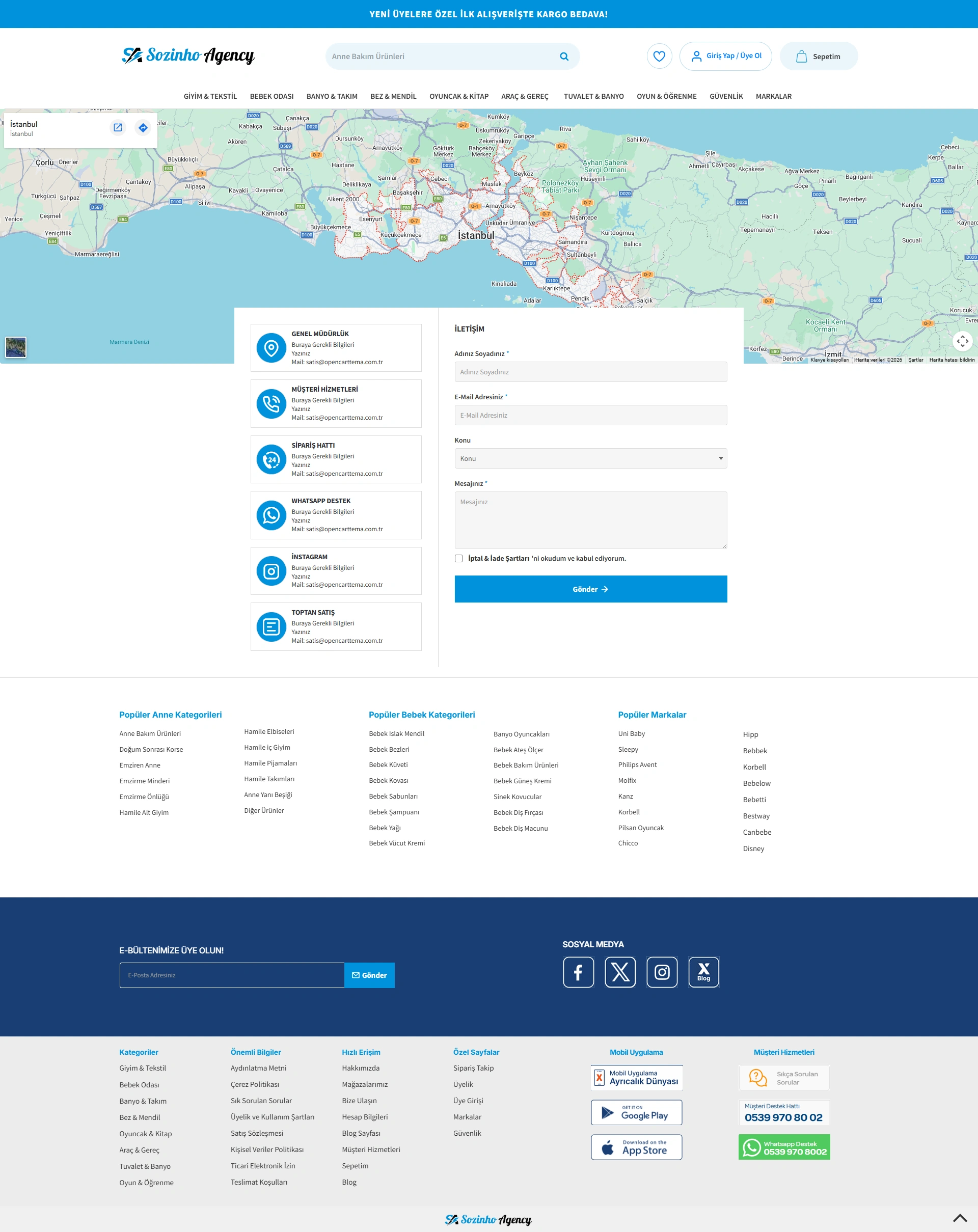
Task: Open the Philips Avent brand link
Action: (x=637, y=764)
